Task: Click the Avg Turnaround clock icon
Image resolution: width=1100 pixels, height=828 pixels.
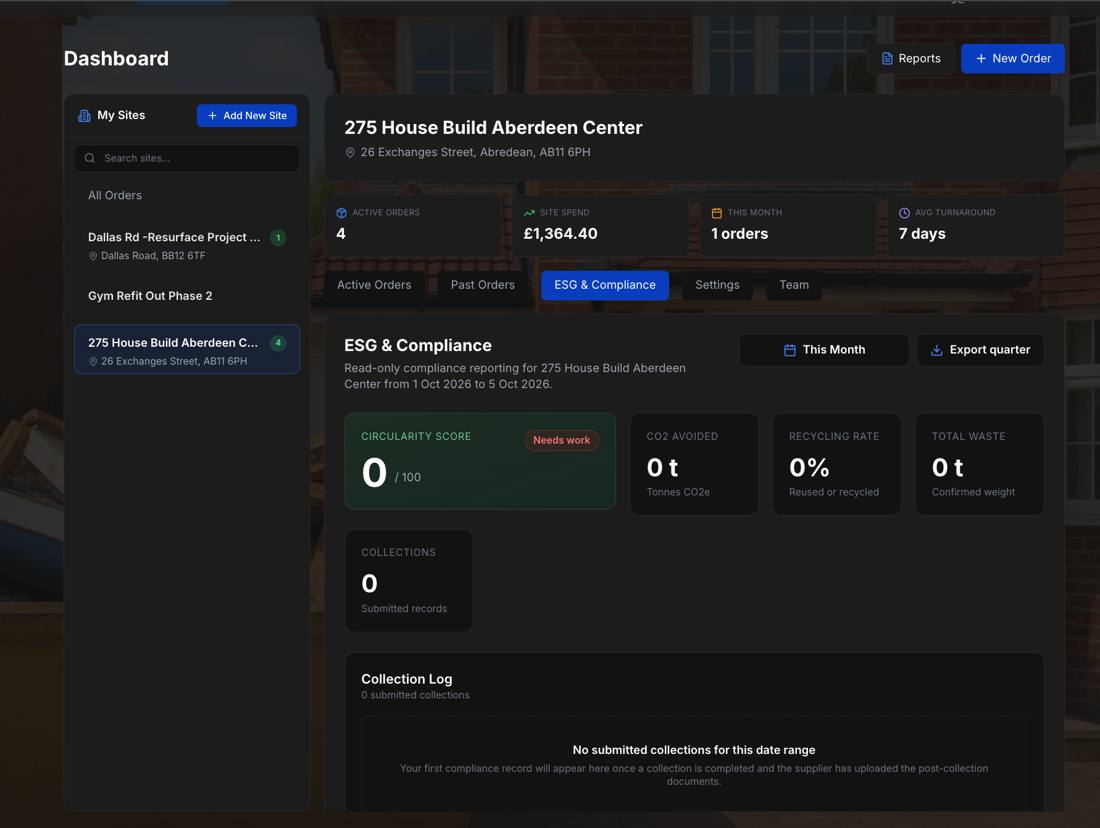Action: pyautogui.click(x=904, y=213)
